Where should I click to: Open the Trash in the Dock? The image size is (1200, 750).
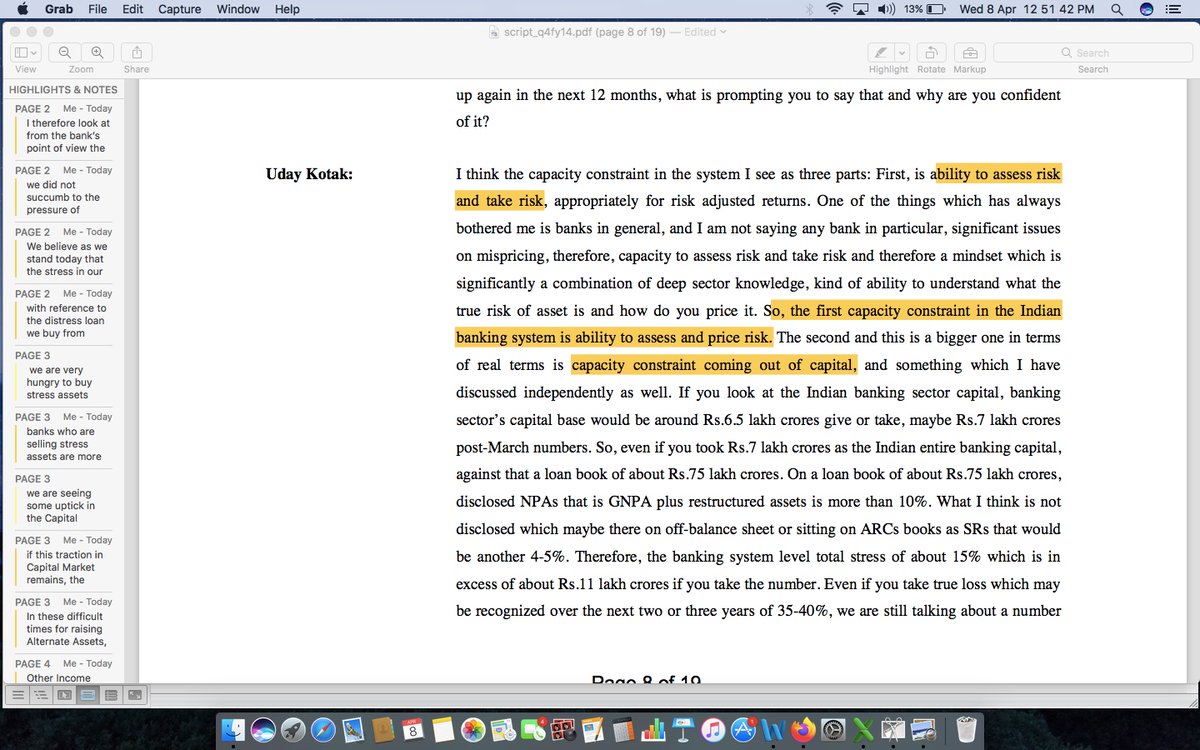coord(967,729)
